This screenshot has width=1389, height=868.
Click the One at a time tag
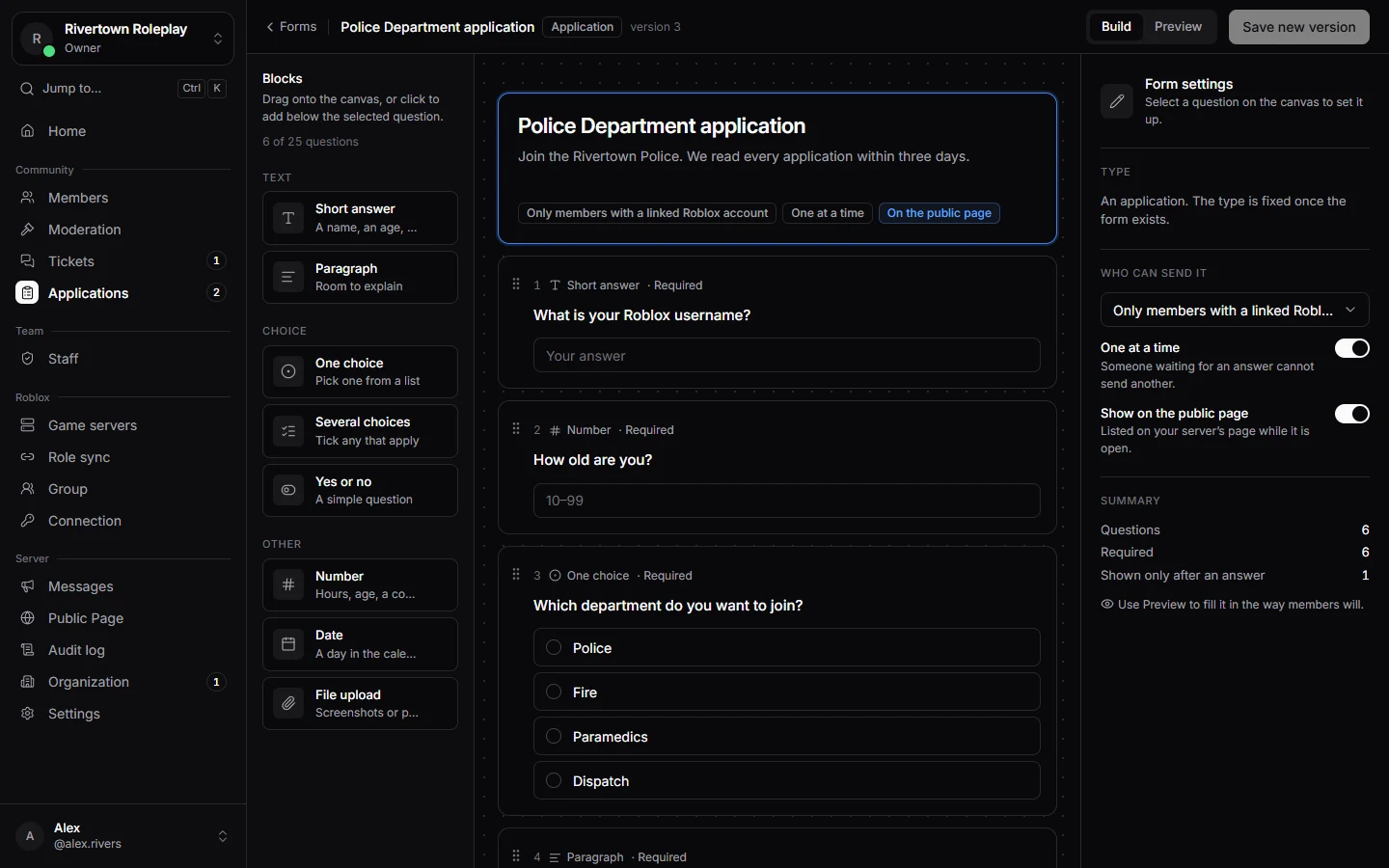828,213
